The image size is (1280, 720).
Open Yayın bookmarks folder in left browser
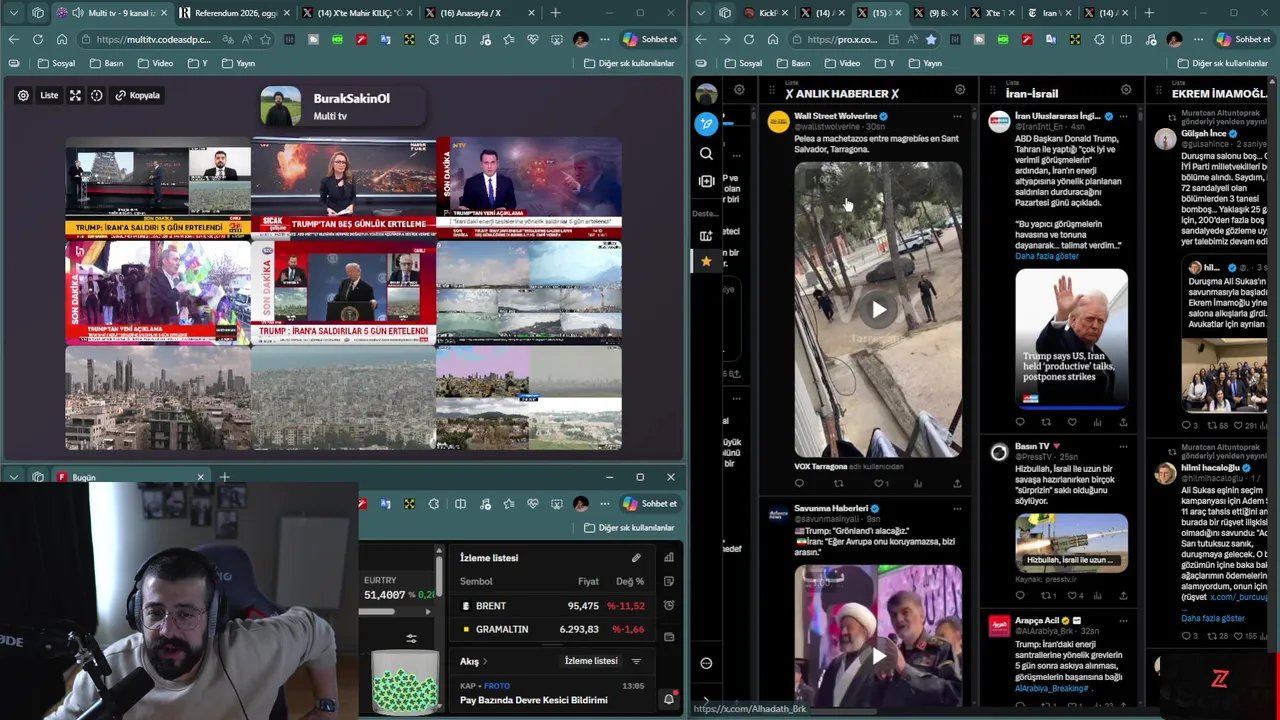click(239, 63)
